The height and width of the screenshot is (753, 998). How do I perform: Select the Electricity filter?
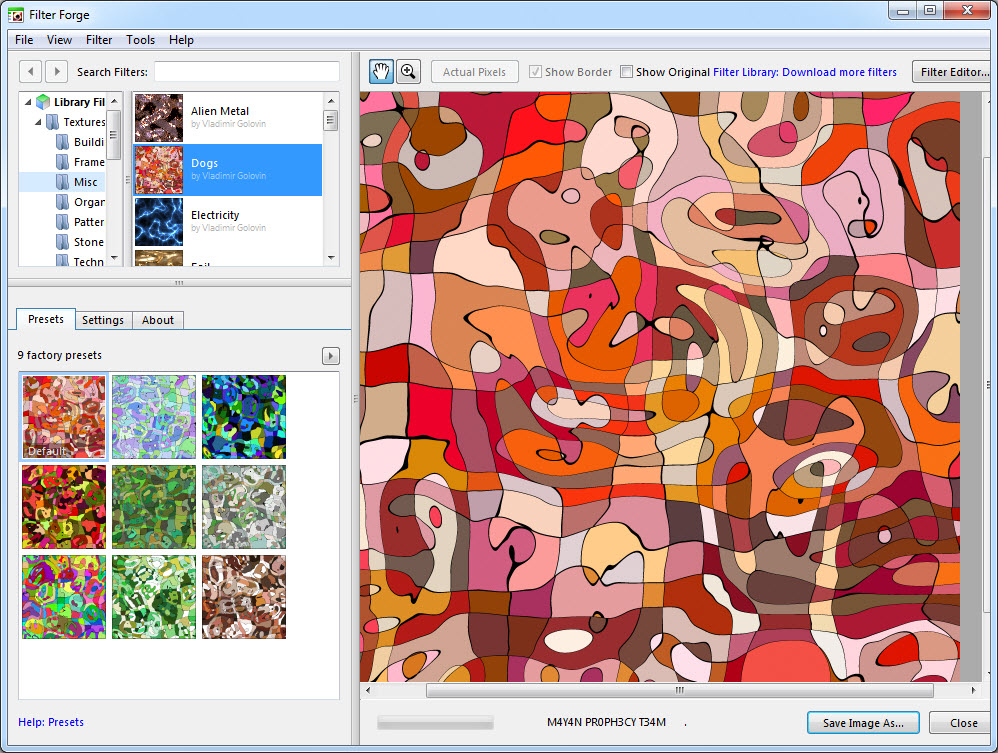tap(228, 222)
